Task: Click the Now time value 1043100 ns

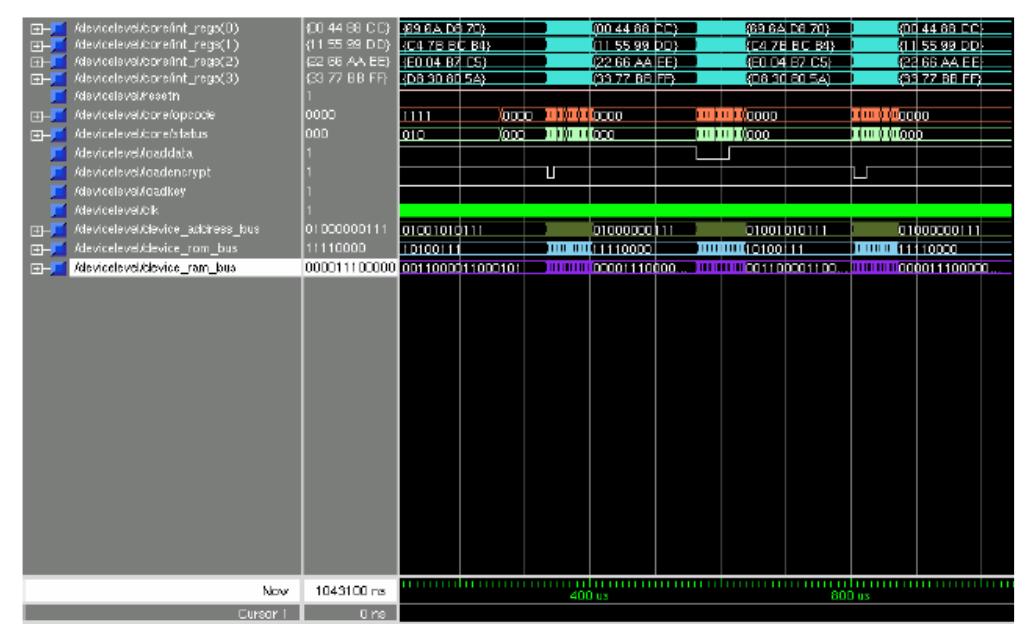Action: click(350, 590)
